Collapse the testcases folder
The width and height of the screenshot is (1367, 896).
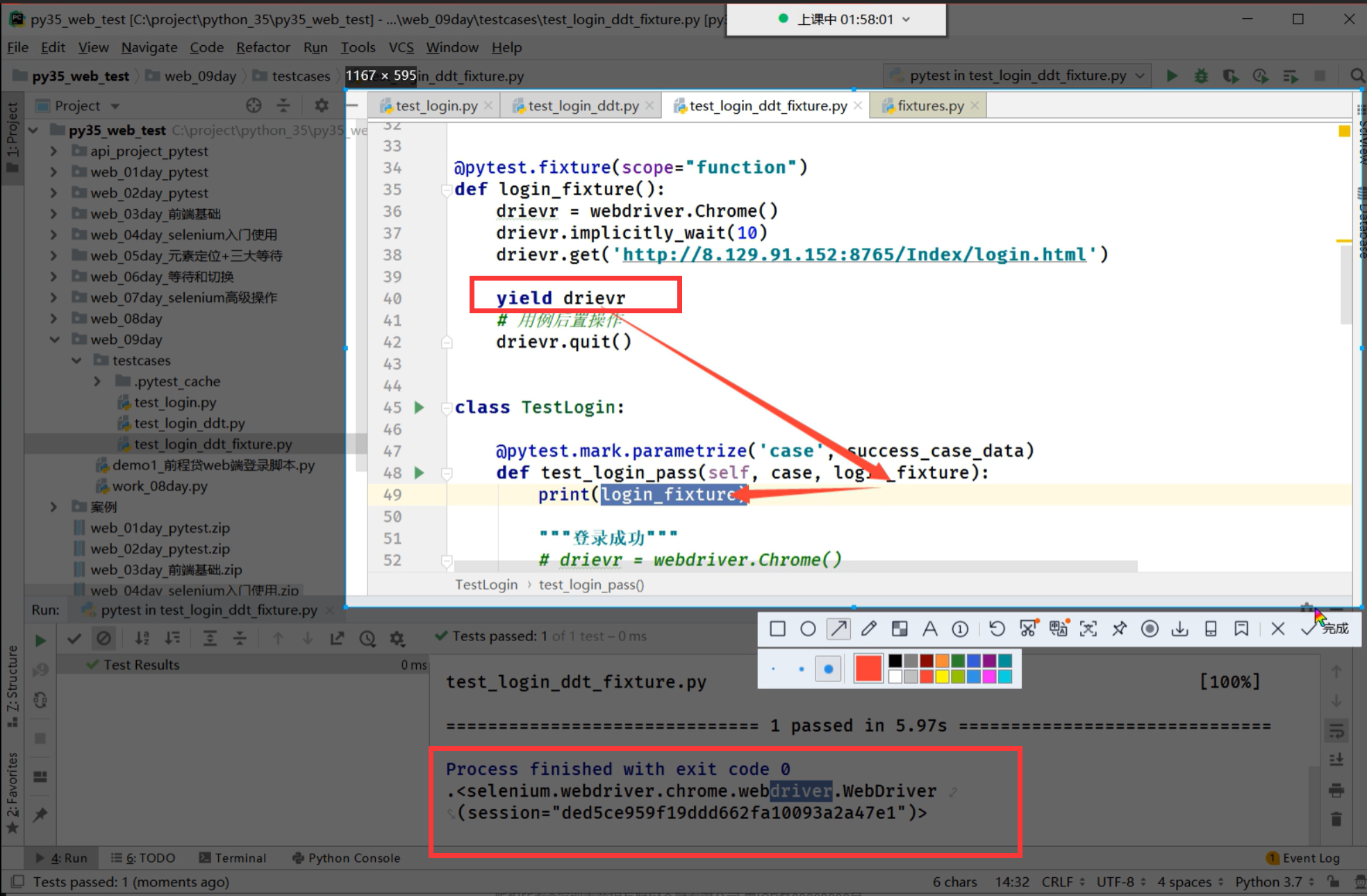pos(76,360)
